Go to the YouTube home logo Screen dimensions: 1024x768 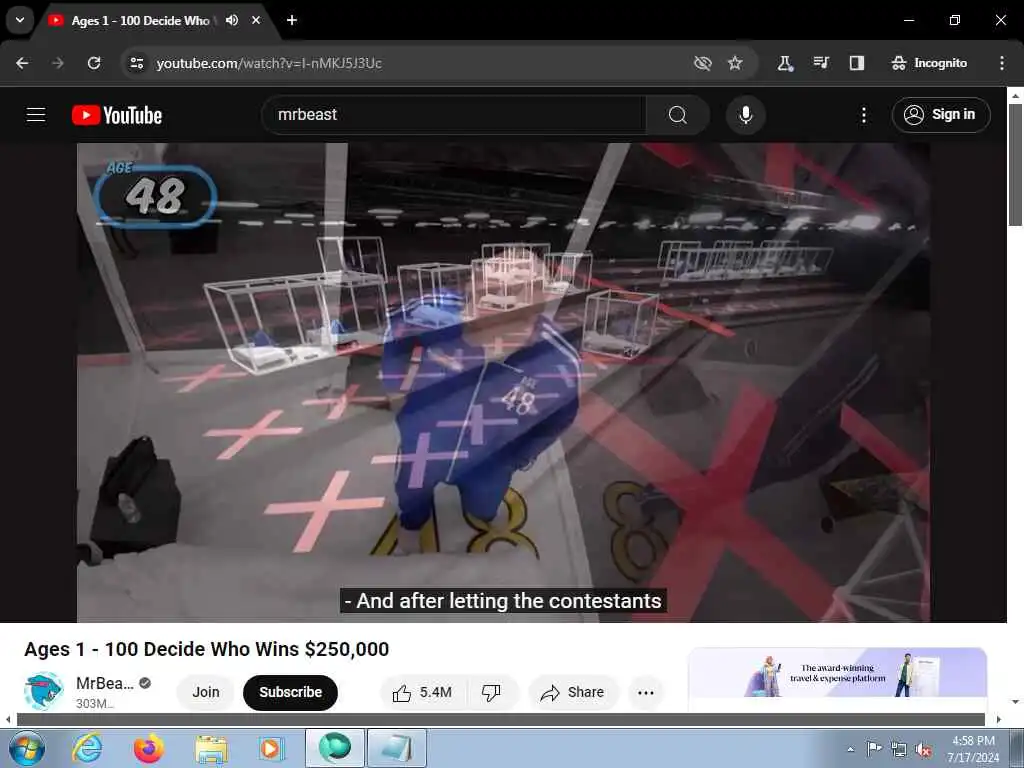point(117,115)
